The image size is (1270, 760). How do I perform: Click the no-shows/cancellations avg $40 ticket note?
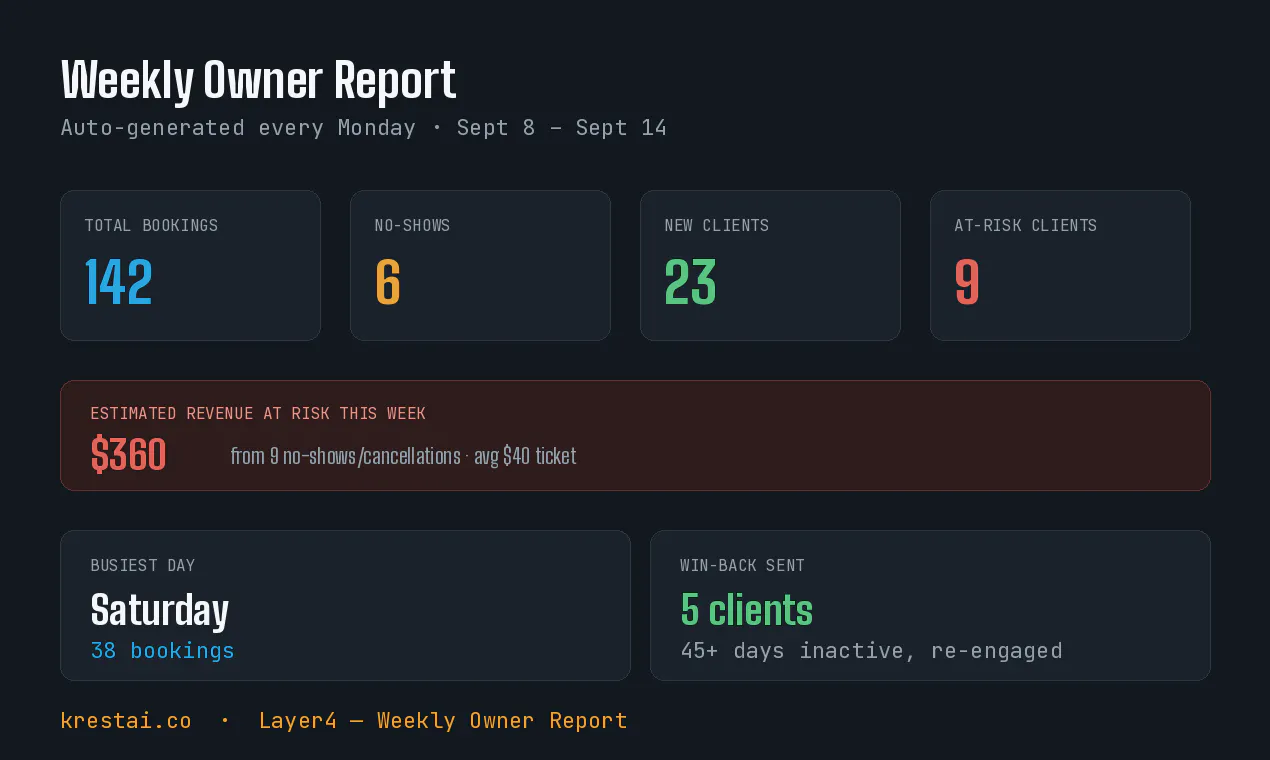click(403, 457)
